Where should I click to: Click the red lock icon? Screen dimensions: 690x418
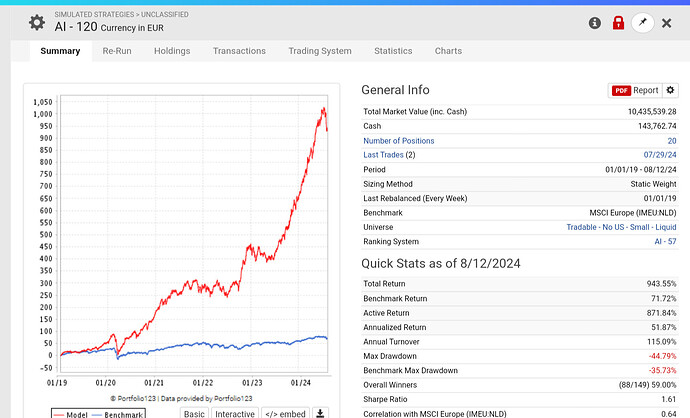618,23
